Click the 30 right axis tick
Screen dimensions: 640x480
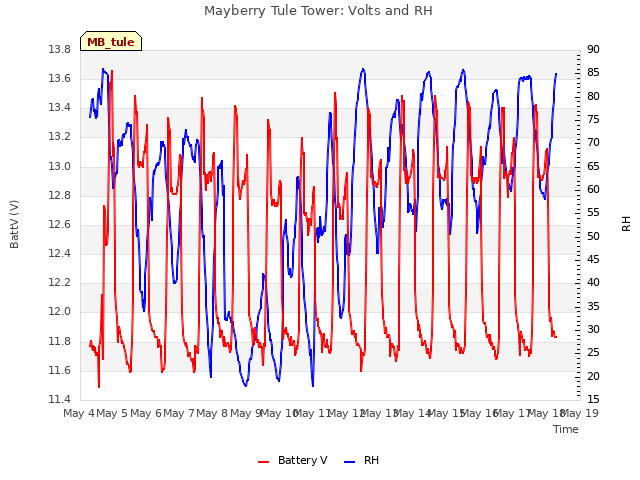(x=593, y=329)
